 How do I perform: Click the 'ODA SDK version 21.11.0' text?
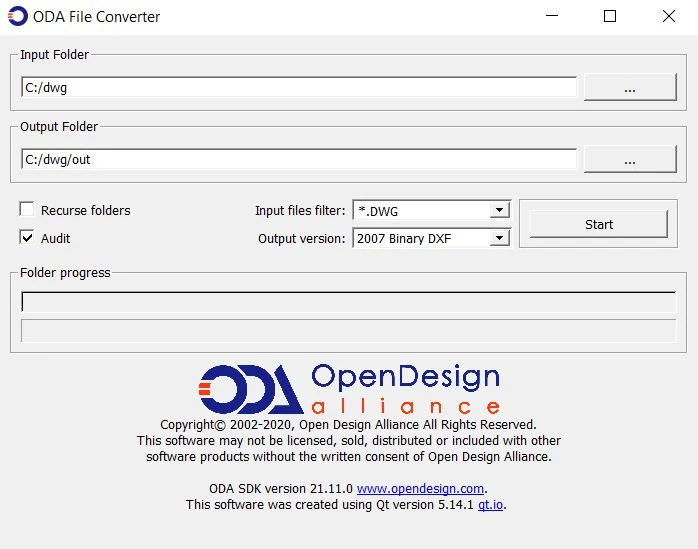281,489
